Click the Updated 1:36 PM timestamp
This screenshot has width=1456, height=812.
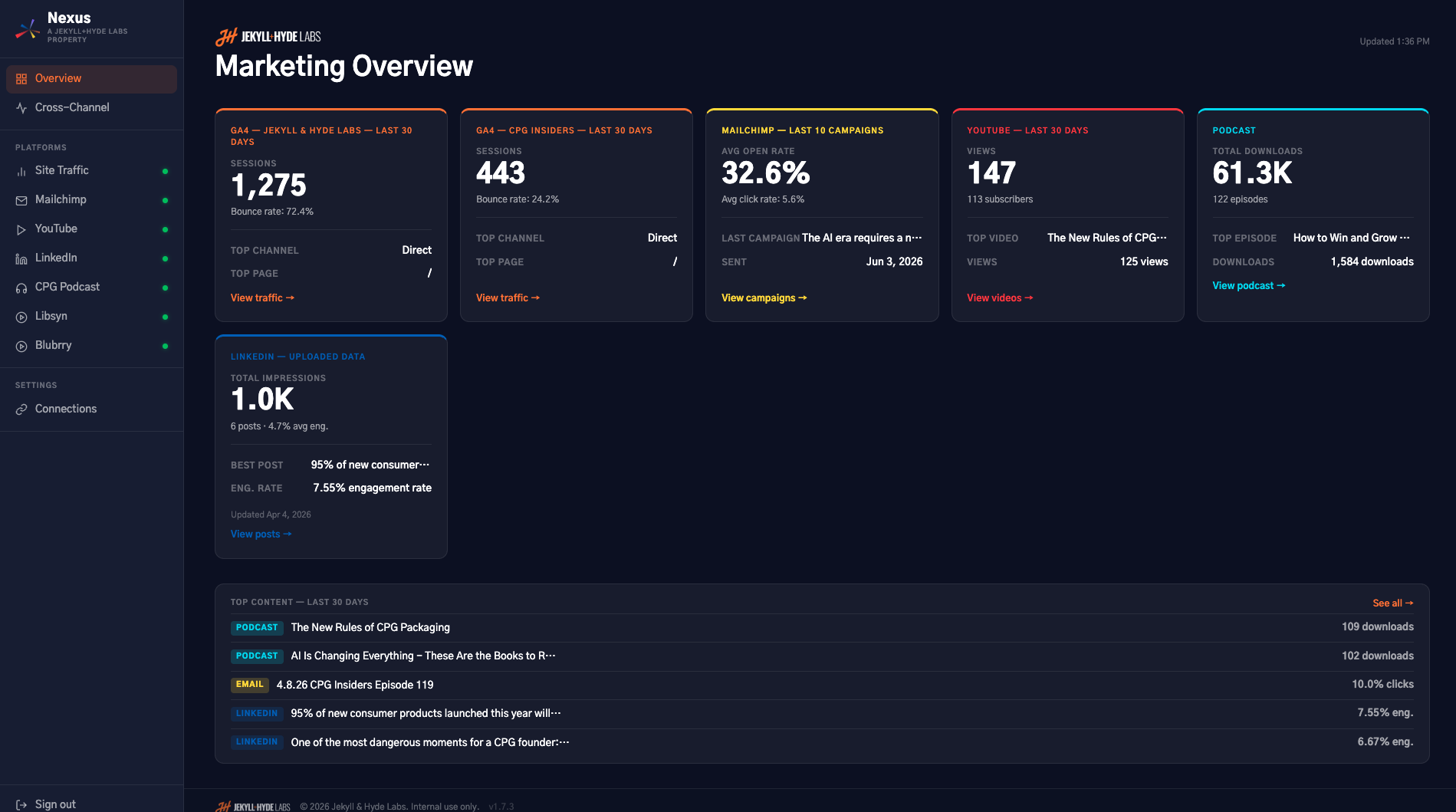tap(1394, 41)
